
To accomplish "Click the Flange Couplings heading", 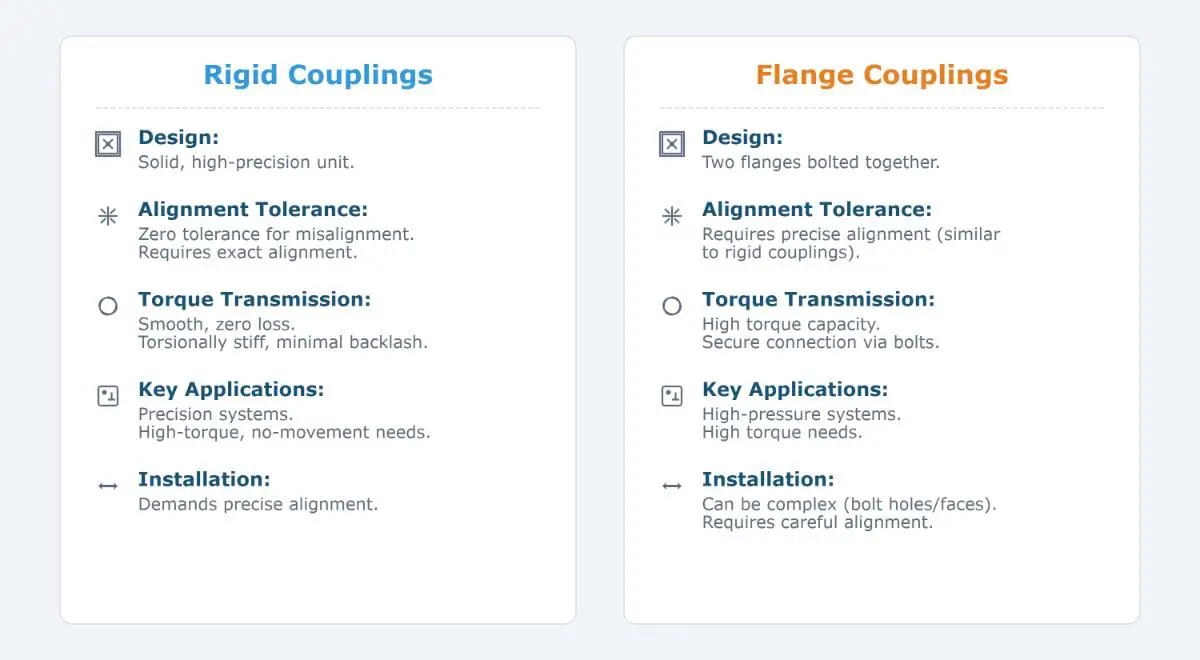I will point(882,75).
